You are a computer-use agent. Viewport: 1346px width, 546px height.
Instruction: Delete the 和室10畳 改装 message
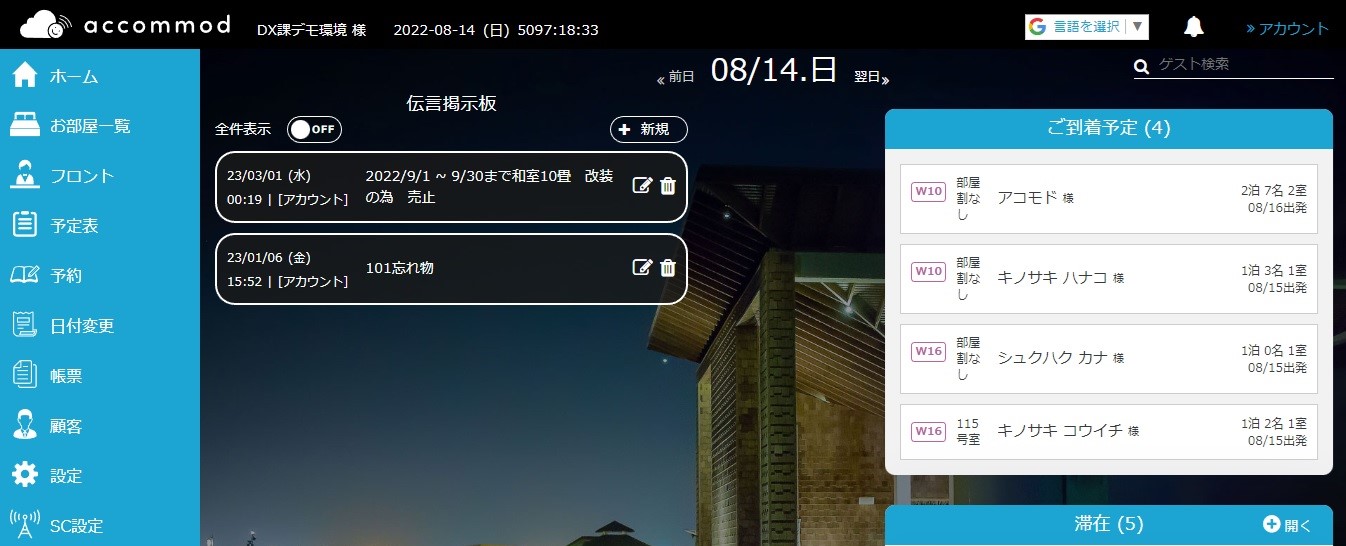pos(668,185)
